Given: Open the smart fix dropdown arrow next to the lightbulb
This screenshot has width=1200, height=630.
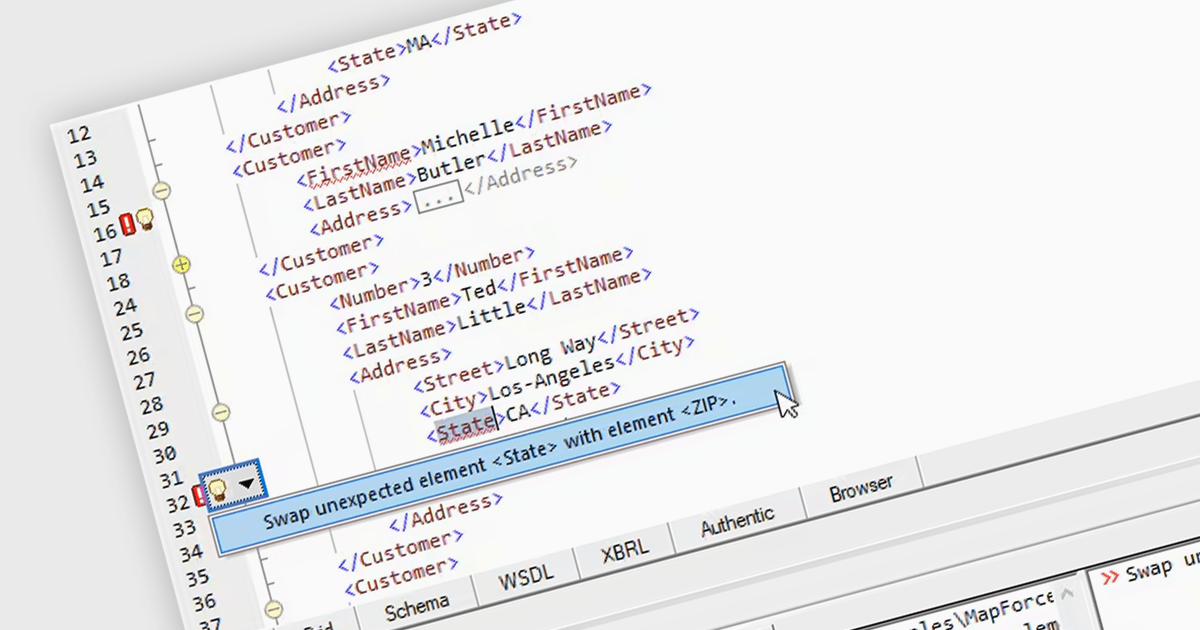Looking at the screenshot, I should pyautogui.click(x=246, y=482).
